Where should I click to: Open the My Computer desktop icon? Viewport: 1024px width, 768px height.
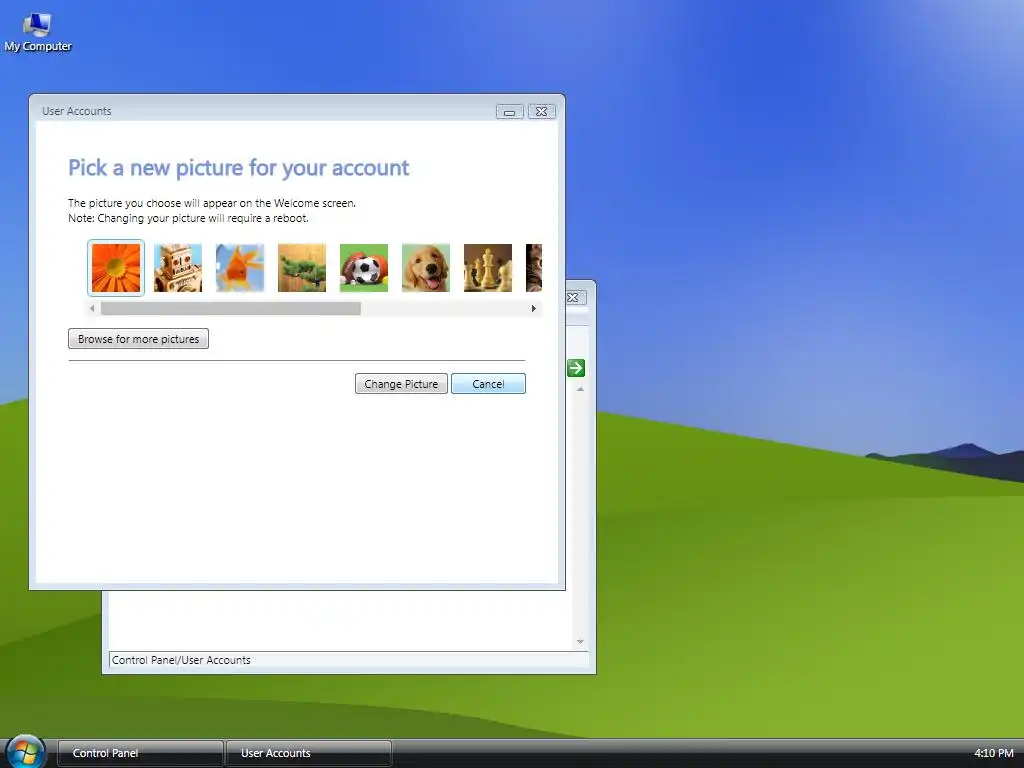(37, 33)
